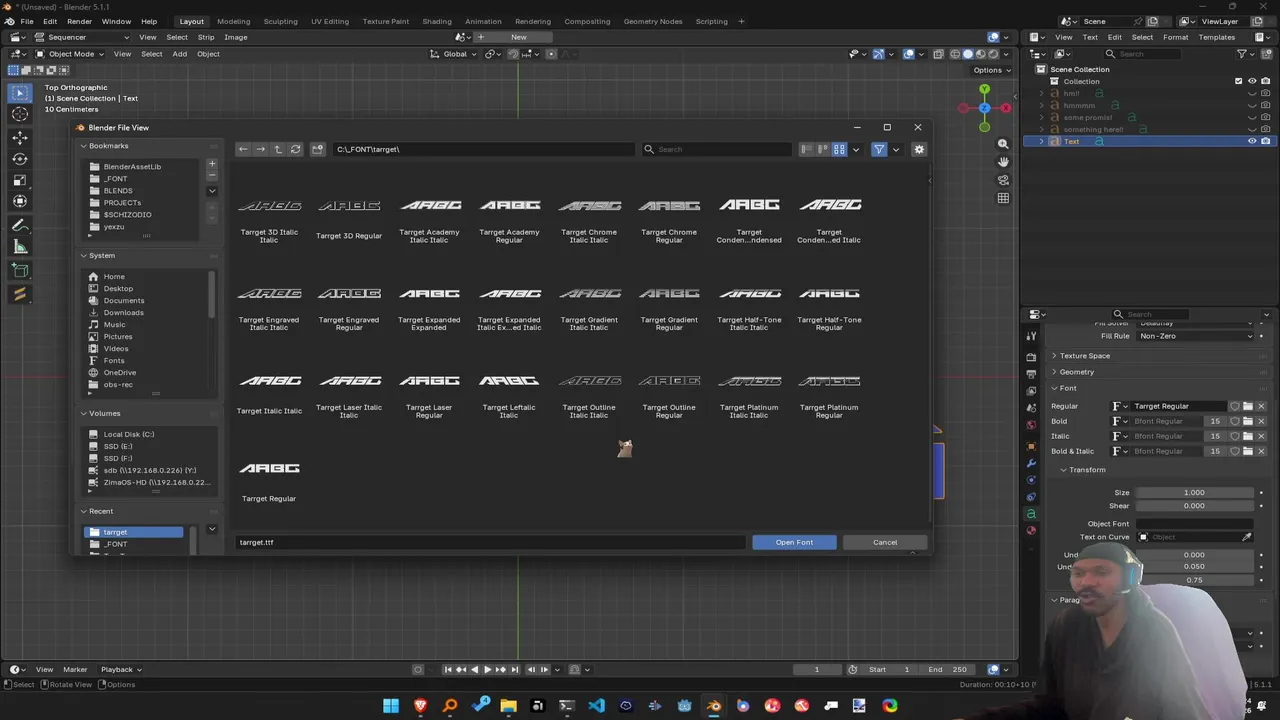Click the directory path field C:\_FONT\tarrget\
1280x720 pixels.
pyautogui.click(x=483, y=149)
